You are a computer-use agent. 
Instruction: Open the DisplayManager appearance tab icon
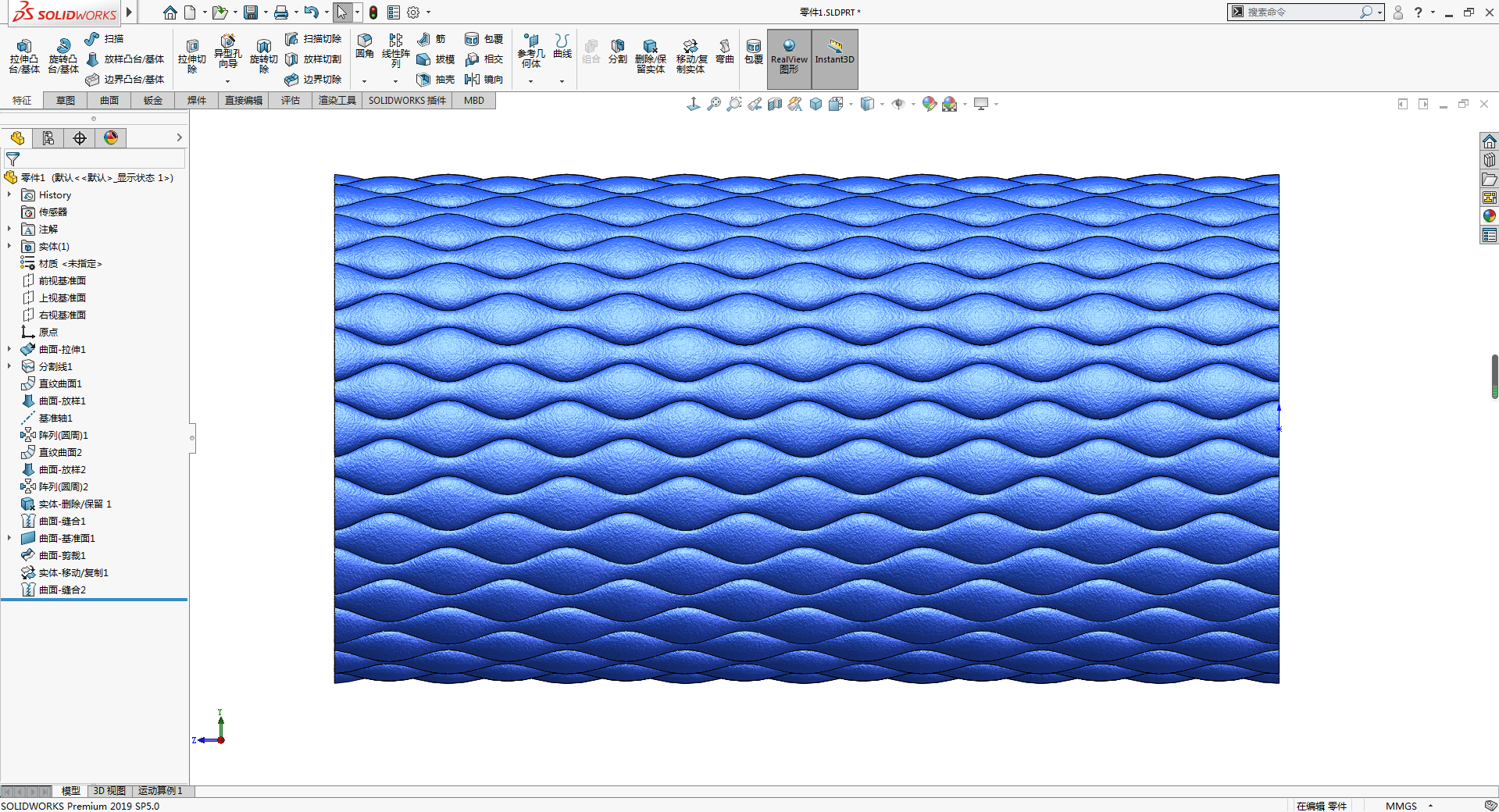point(111,138)
